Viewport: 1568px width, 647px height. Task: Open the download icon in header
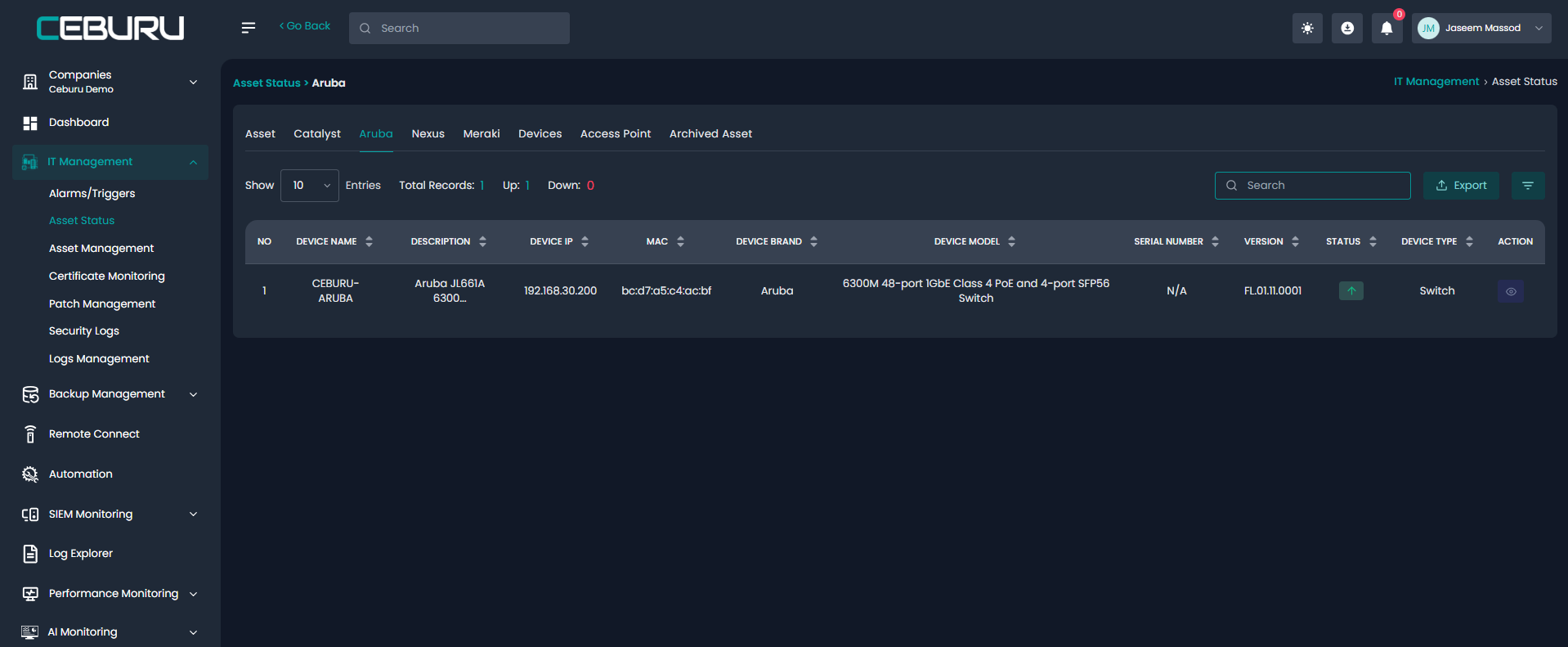(1347, 28)
